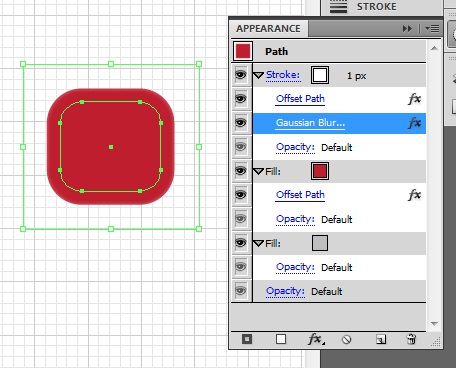
Task: Toggle visibility of Stroke Opacity row
Action: pos(241,147)
